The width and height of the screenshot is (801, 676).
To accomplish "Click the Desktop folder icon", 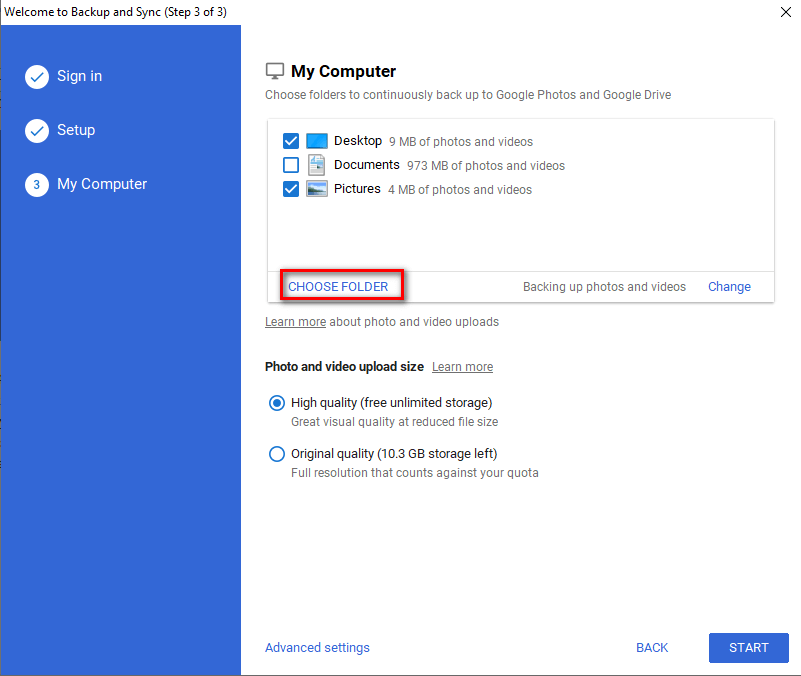I will pyautogui.click(x=317, y=141).
